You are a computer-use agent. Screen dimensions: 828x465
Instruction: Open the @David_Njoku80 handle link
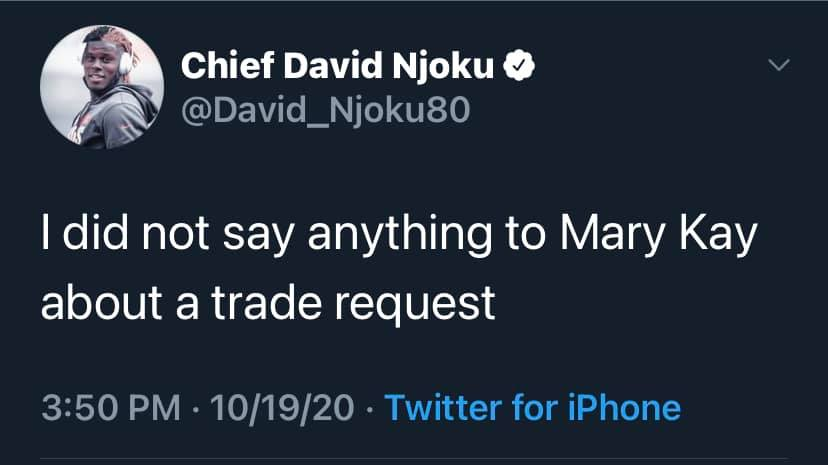click(x=325, y=110)
